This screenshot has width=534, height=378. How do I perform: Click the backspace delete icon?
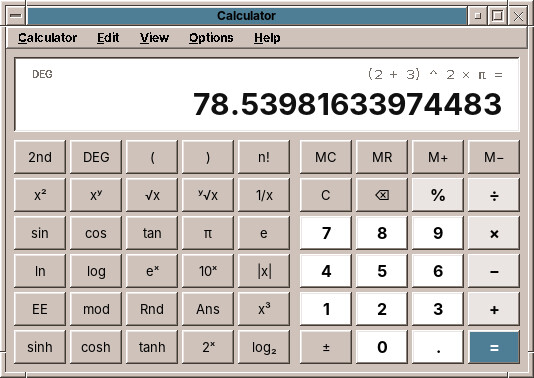point(382,195)
